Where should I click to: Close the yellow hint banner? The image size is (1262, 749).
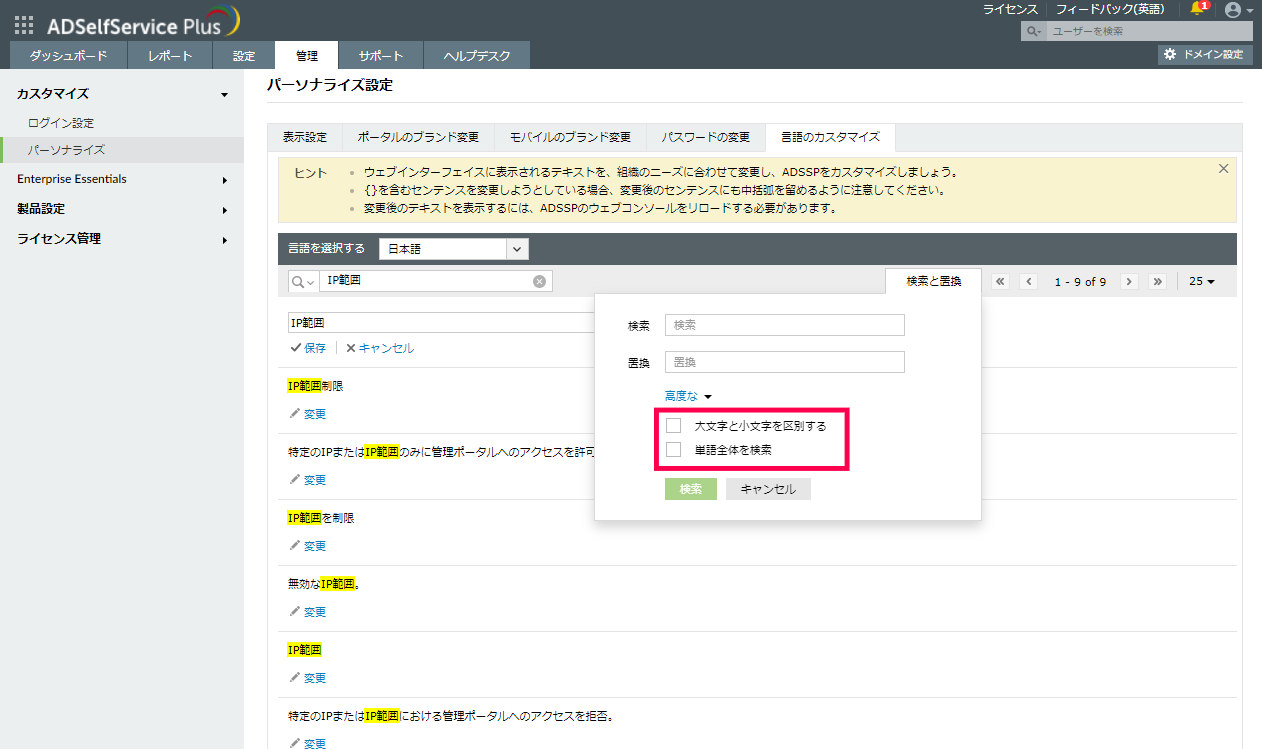(1223, 169)
